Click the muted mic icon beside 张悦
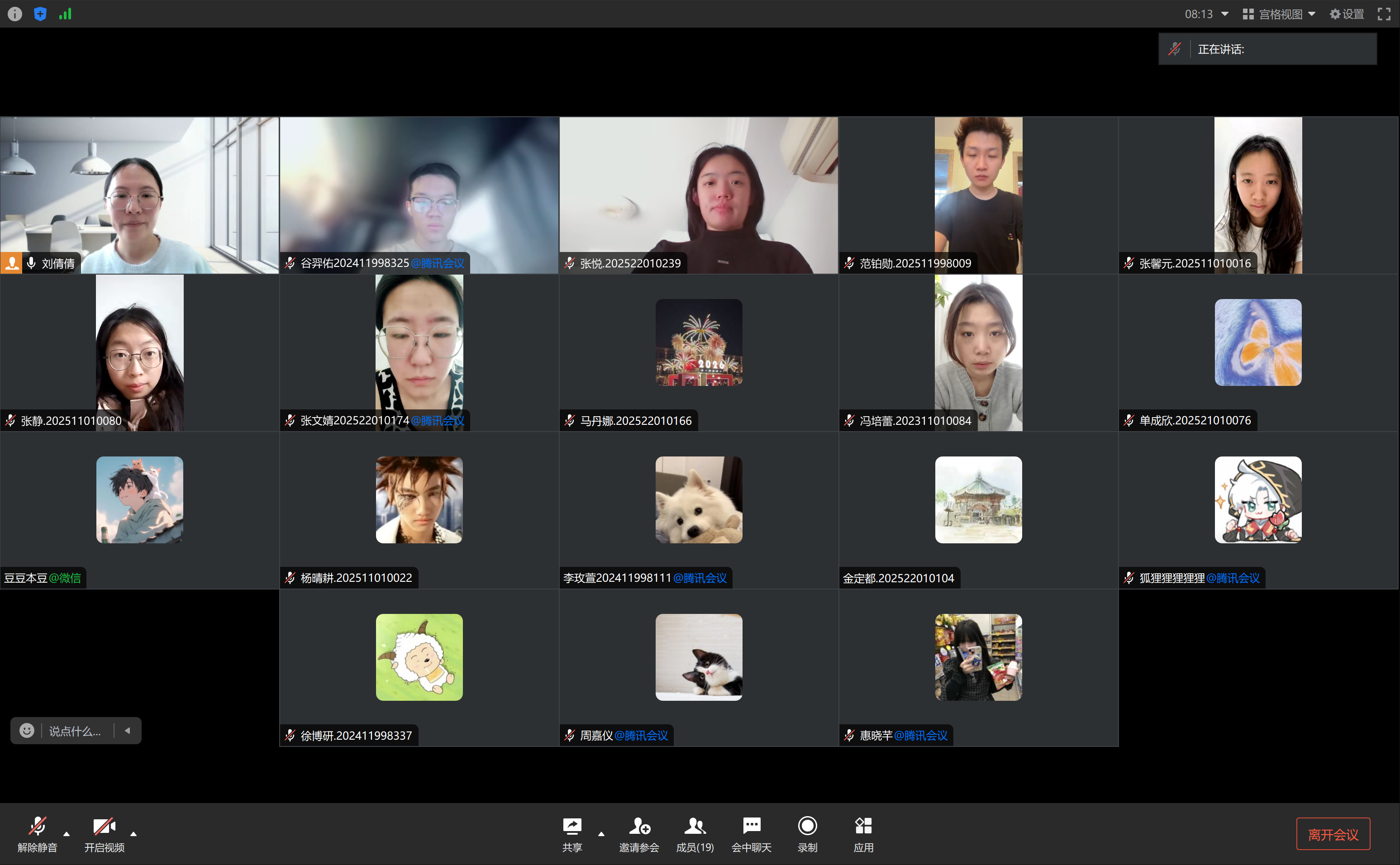 point(569,263)
